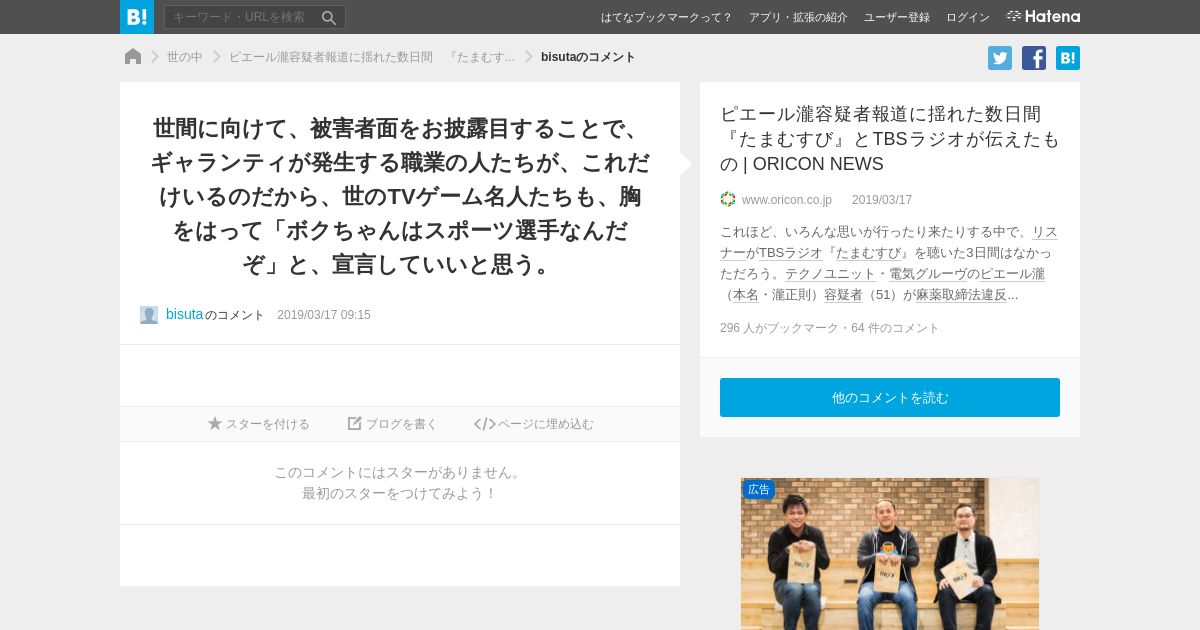Add a star with スターを付ける
This screenshot has height=630, width=1200.
click(x=259, y=424)
